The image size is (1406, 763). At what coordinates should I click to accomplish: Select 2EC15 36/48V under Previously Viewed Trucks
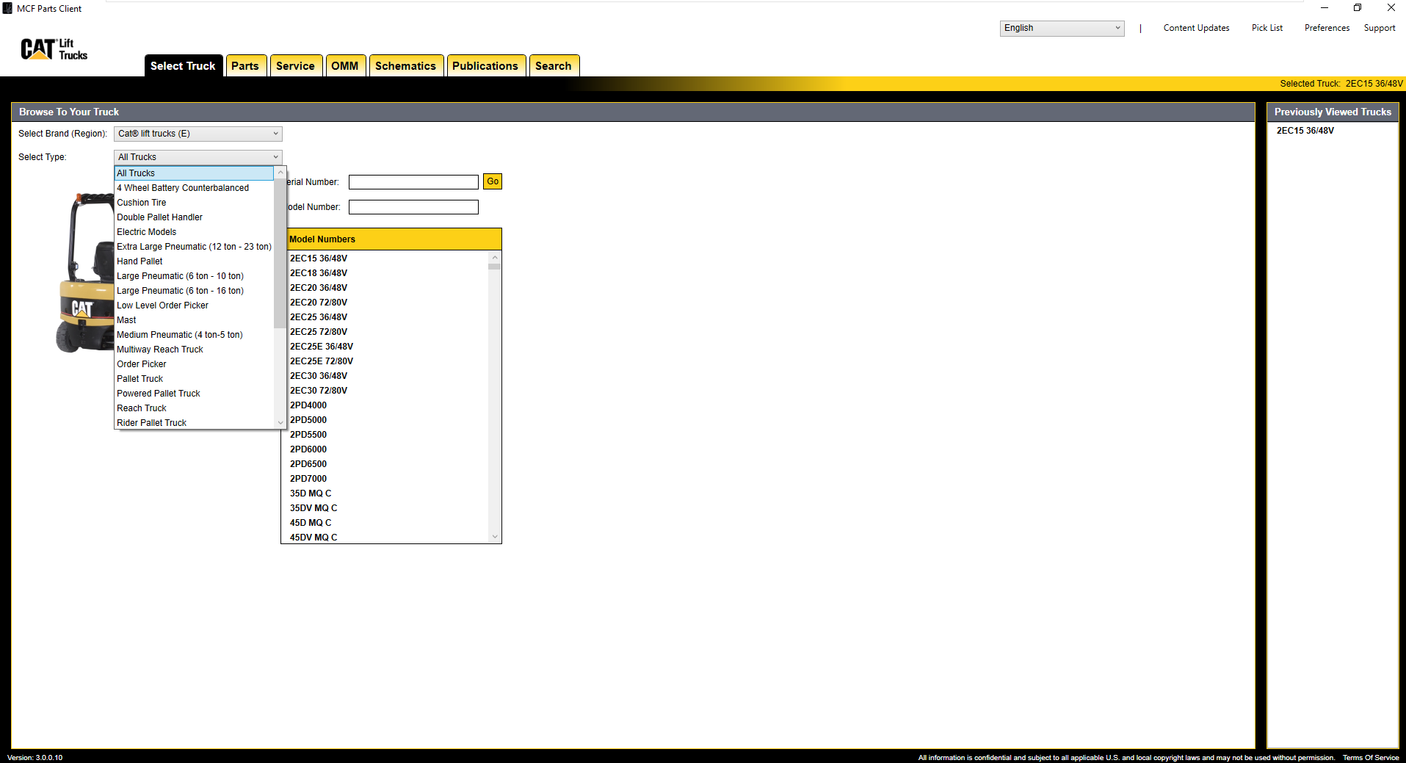(1306, 130)
